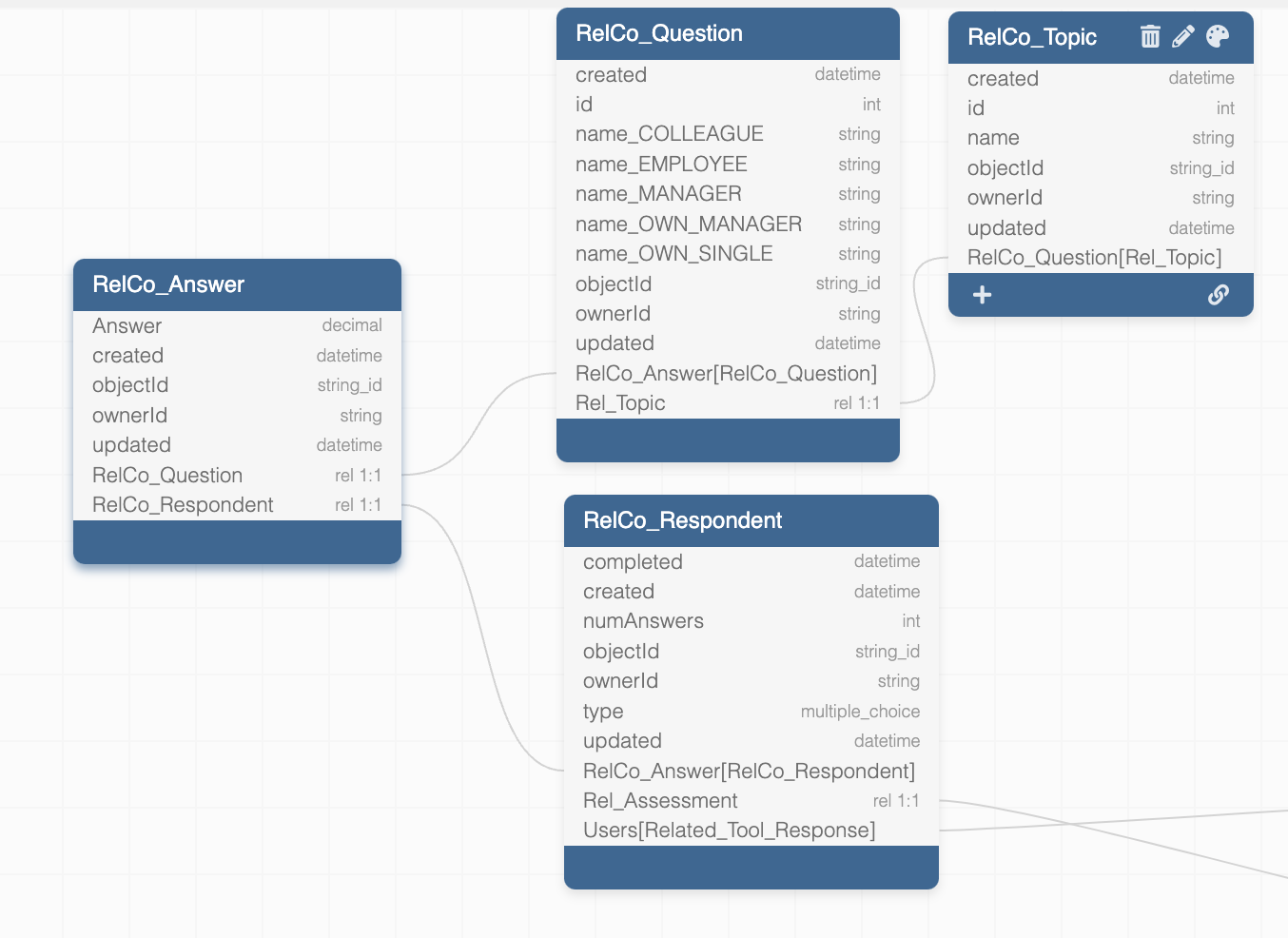1288x938 pixels.
Task: Select the type multiple_choice column row
Action: (751, 712)
